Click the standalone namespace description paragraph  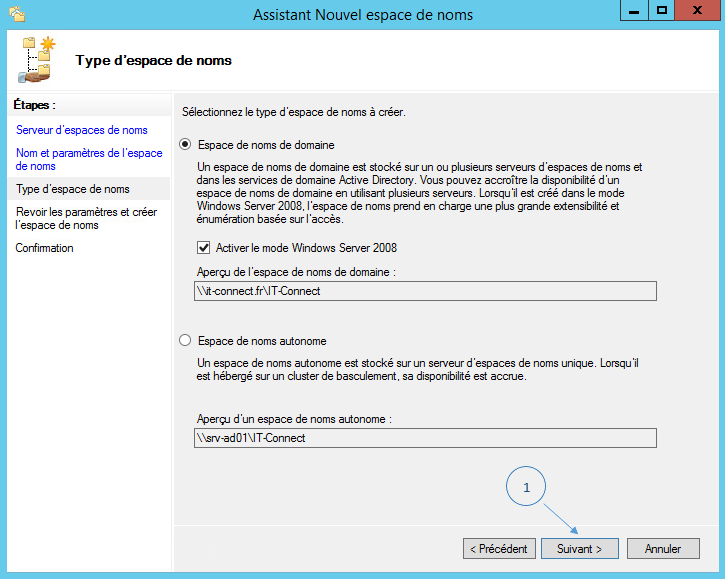click(x=418, y=370)
